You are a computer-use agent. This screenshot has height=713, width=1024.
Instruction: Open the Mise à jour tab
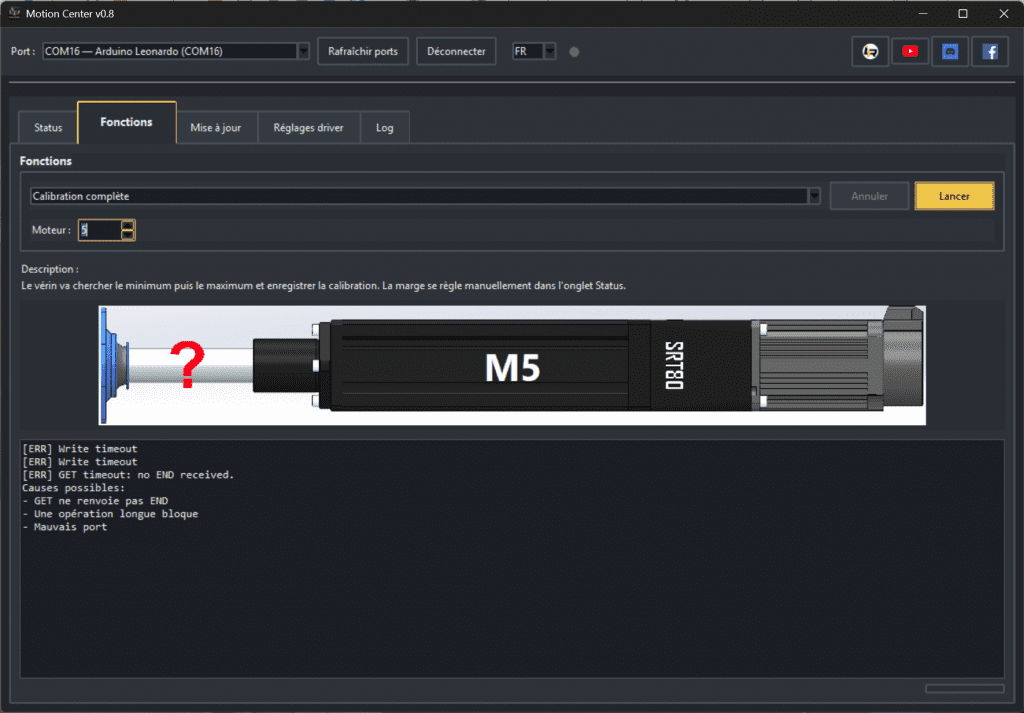click(216, 128)
